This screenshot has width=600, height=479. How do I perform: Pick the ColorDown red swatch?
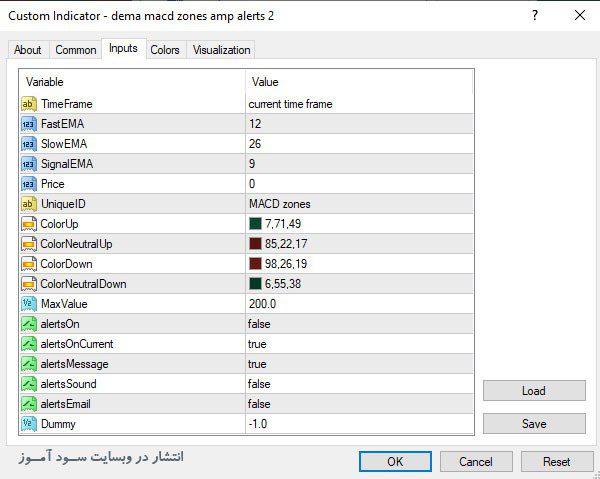255,263
